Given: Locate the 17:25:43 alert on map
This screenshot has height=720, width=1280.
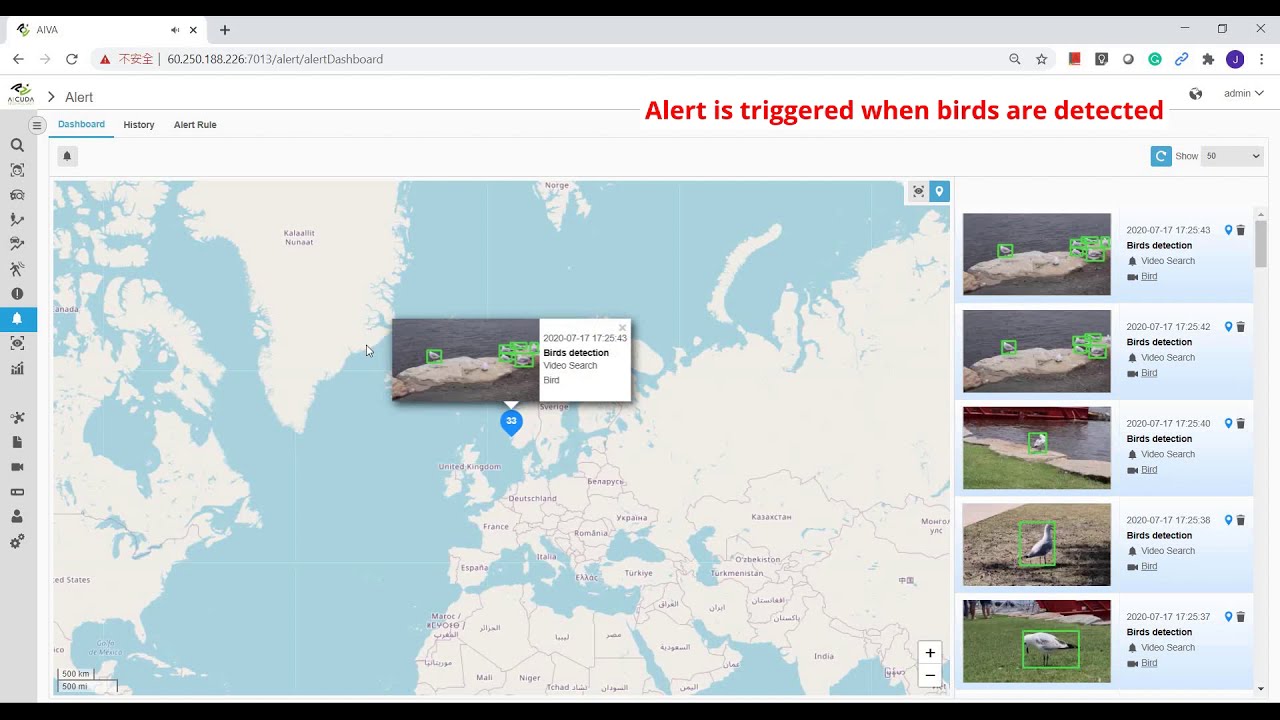Looking at the screenshot, I should (x=1229, y=230).
